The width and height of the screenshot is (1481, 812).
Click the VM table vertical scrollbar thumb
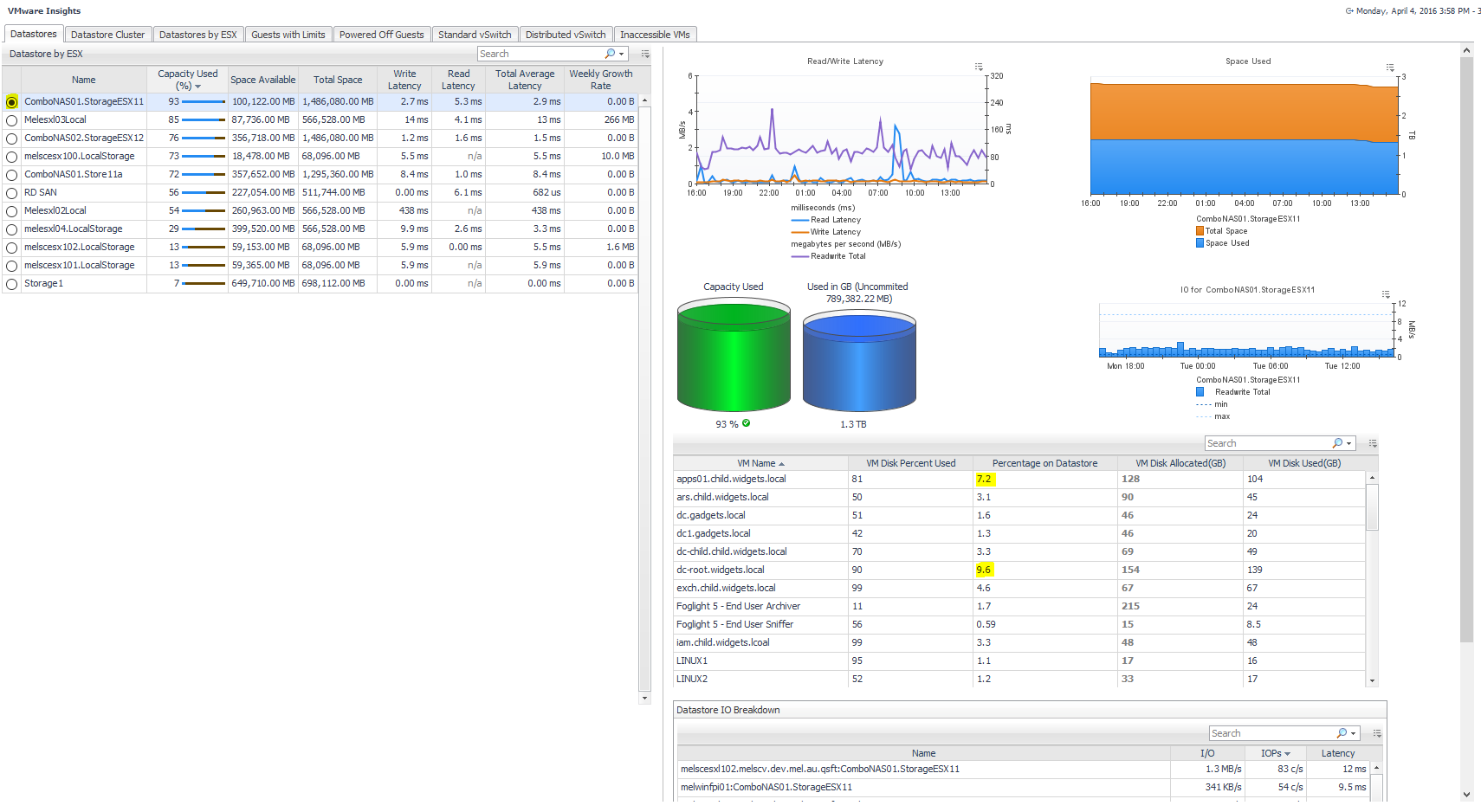pos(1372,506)
